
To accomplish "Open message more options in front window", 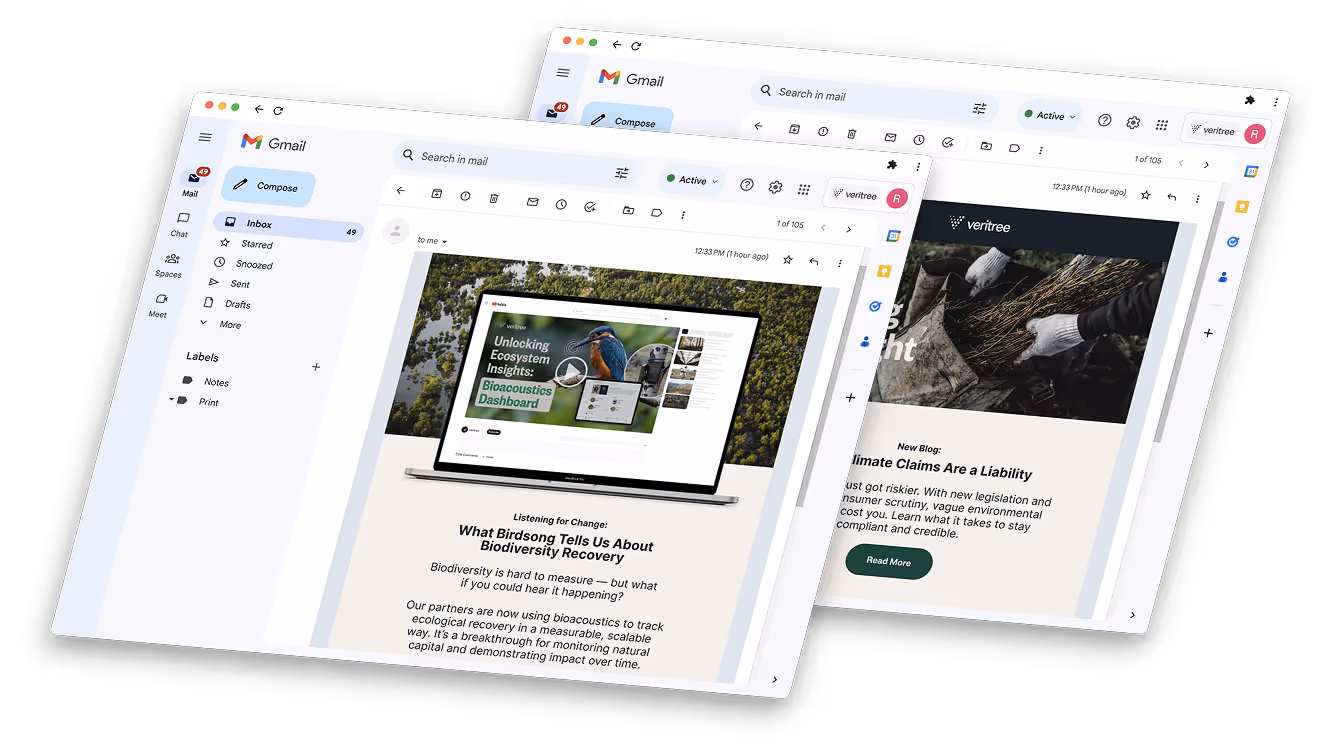I will 840,263.
